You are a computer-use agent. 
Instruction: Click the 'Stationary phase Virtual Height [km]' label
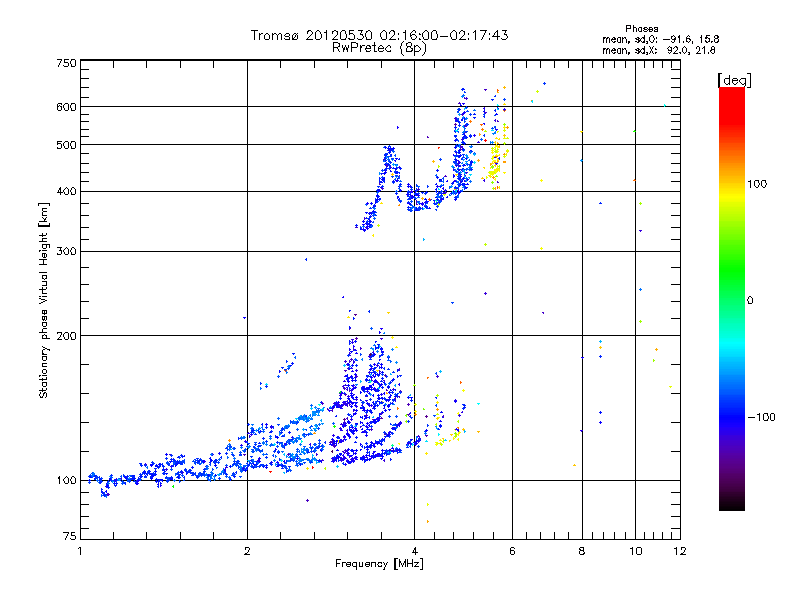tap(44, 300)
